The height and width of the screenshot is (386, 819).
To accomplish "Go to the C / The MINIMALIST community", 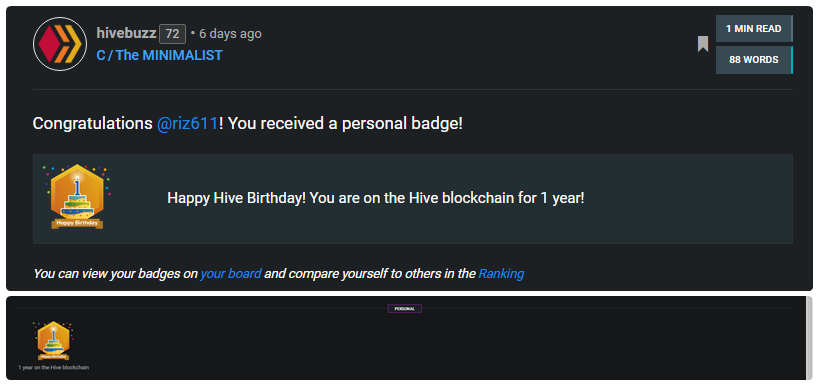I will click(159, 55).
